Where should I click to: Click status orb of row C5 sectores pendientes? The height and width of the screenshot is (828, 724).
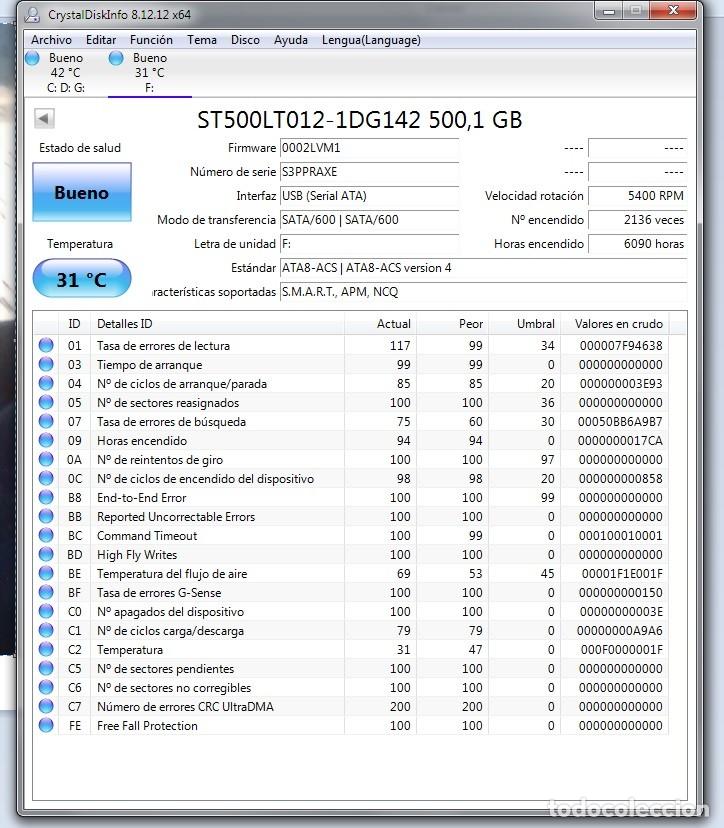[x=46, y=669]
